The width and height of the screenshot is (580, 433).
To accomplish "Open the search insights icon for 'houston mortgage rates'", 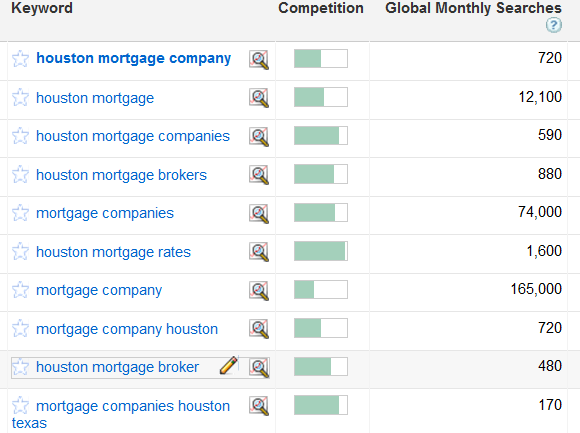I will [259, 252].
